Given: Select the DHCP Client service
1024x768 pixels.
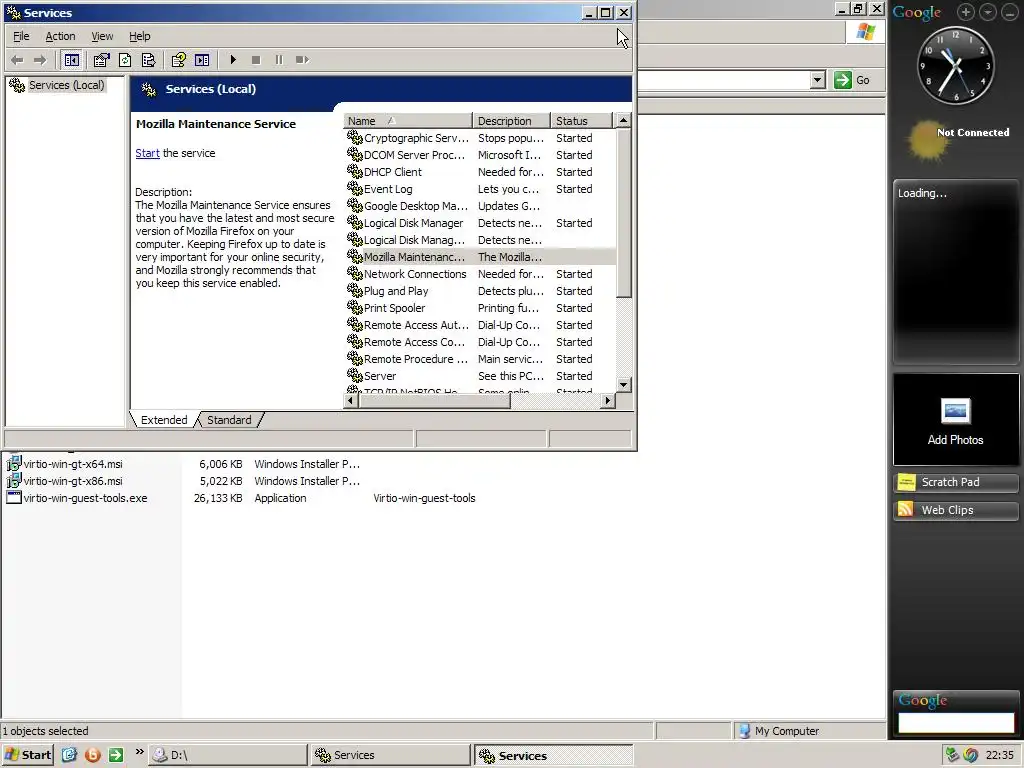Looking at the screenshot, I should coord(480,172).
